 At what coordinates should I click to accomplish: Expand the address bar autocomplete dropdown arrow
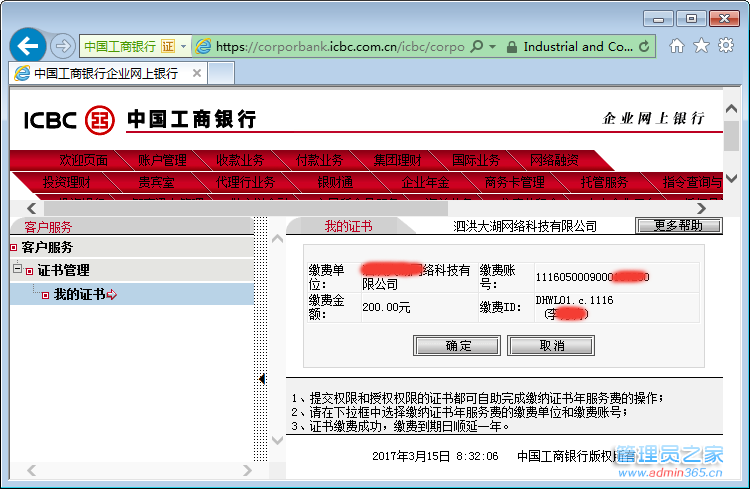point(493,47)
